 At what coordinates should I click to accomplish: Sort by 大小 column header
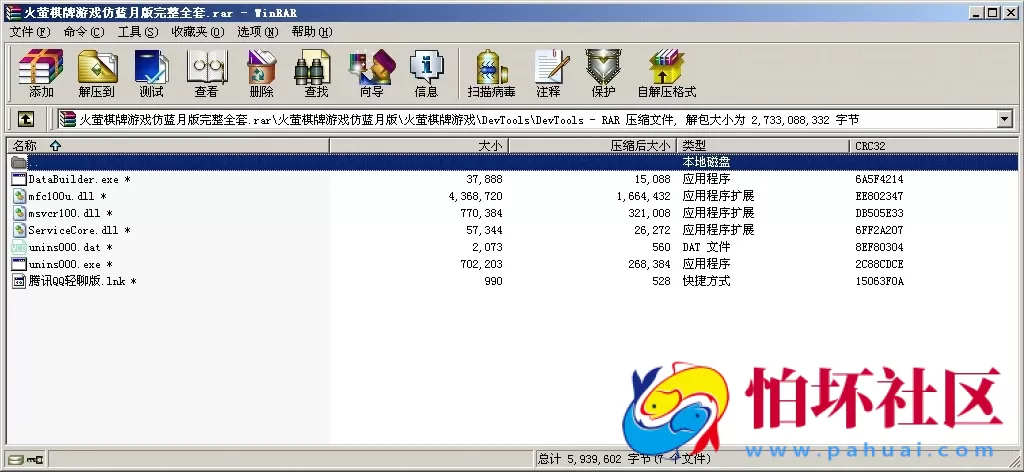click(419, 145)
